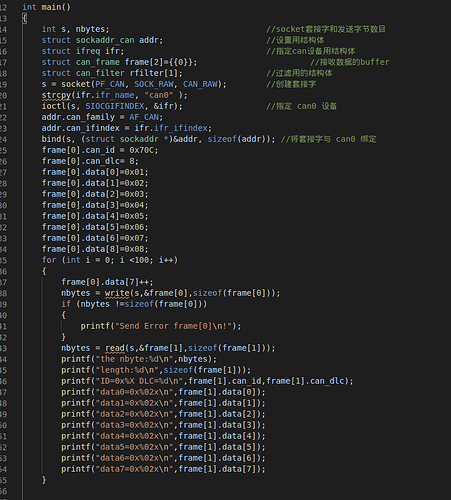Click printf "data1=0x%02x" line
The width and height of the screenshot is (451, 500).
[163, 403]
